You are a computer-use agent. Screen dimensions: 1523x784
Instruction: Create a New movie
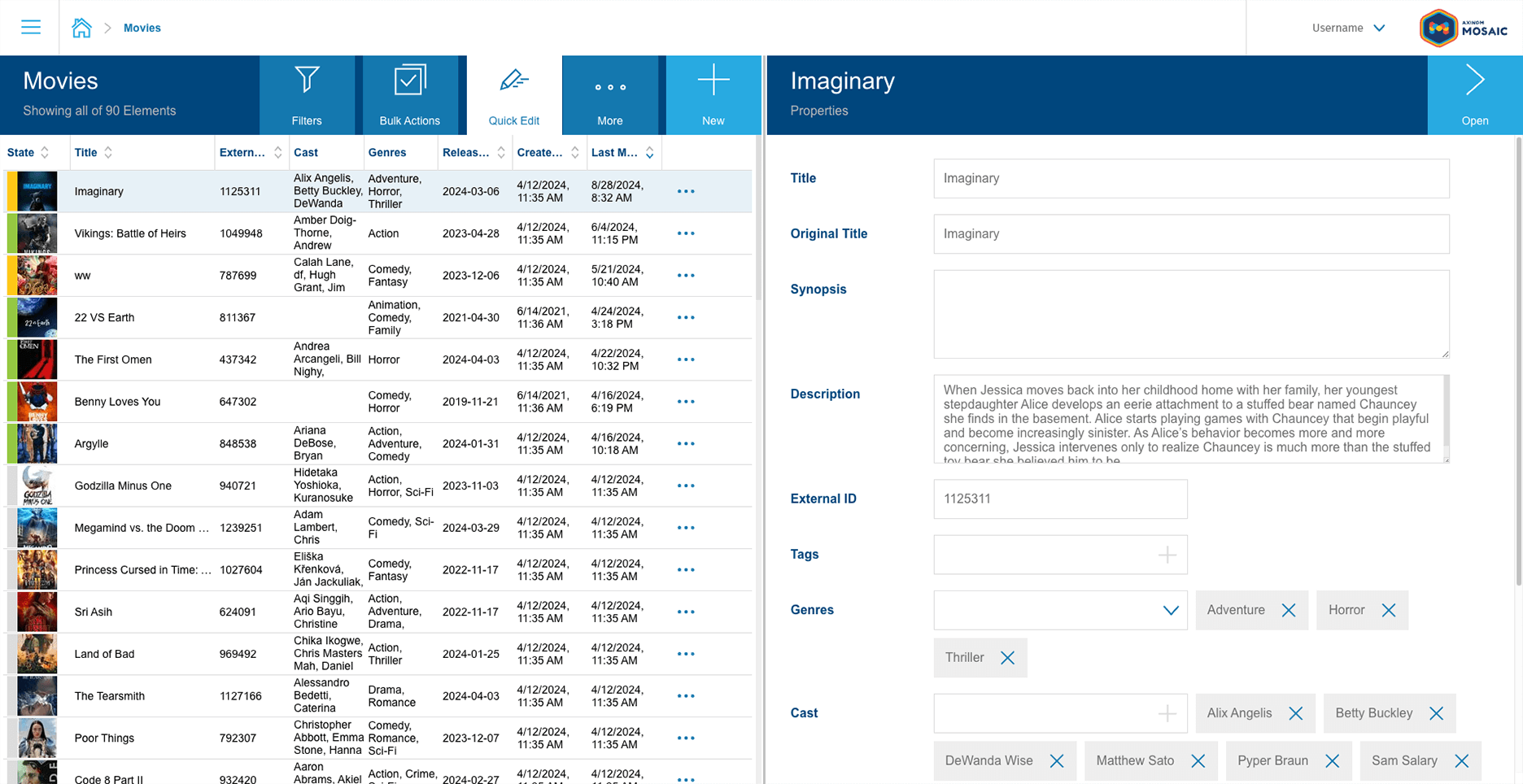[x=713, y=95]
